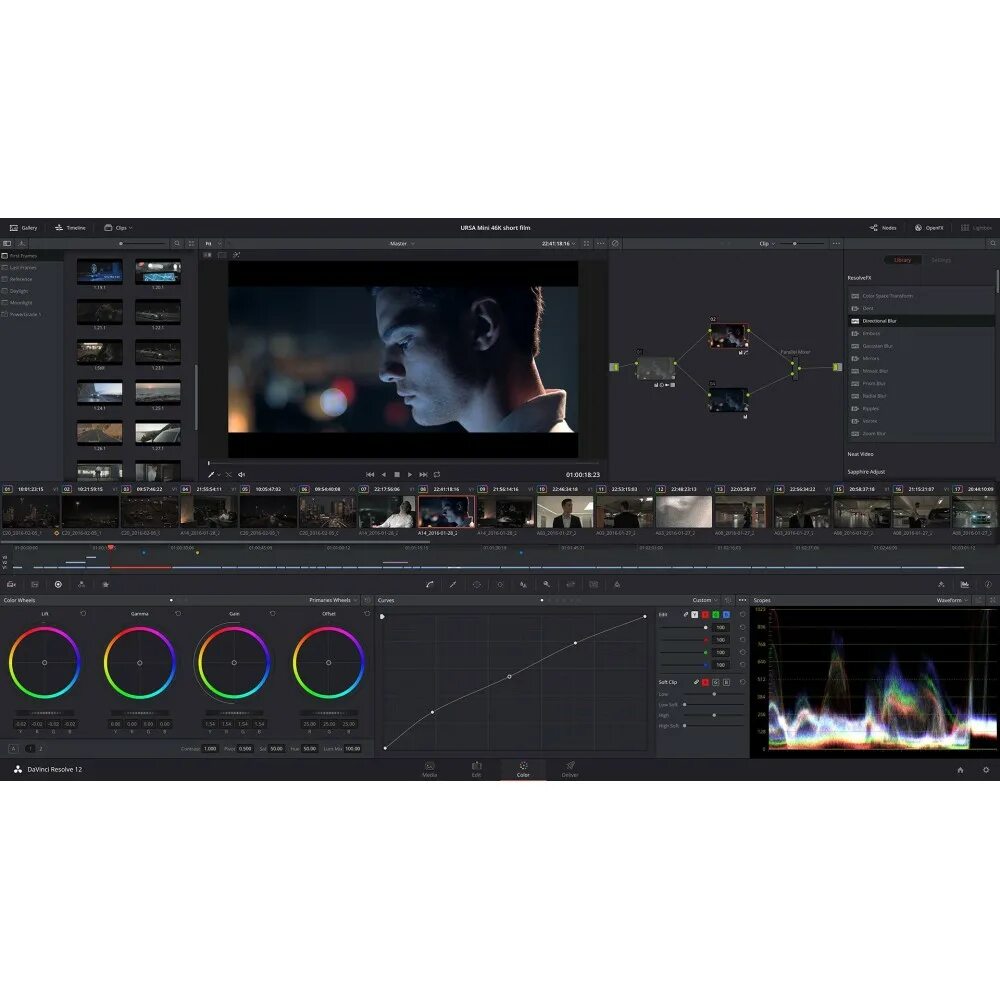Screen dimensions: 1000x1000
Task: Open Waveform scope type dropdown
Action: click(x=952, y=600)
